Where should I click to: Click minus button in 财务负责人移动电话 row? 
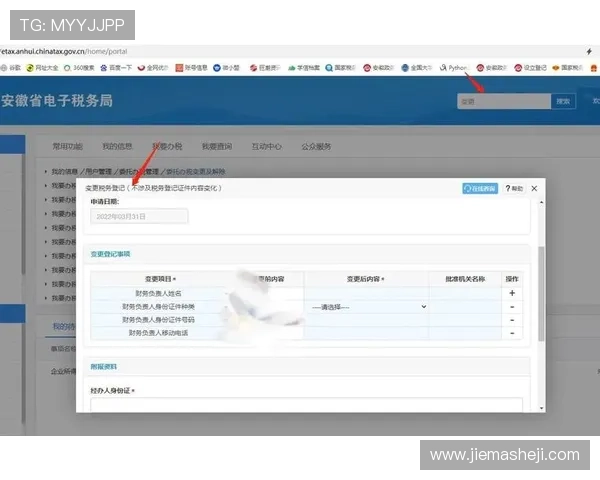(x=512, y=333)
